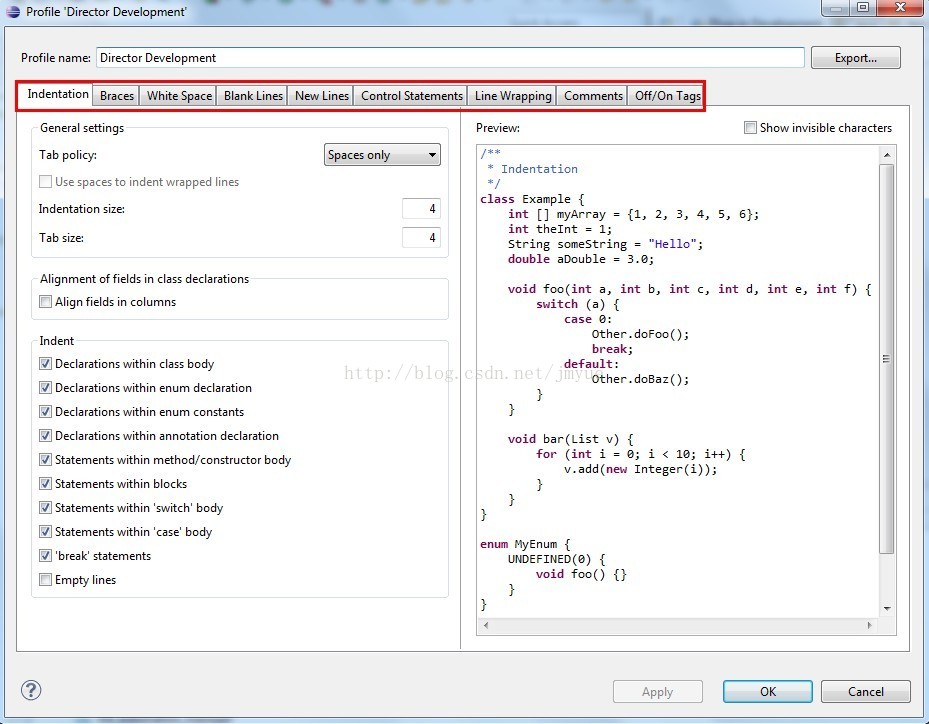Image resolution: width=929 pixels, height=724 pixels.
Task: Select the Off/On Tags tab
Action: 668,95
